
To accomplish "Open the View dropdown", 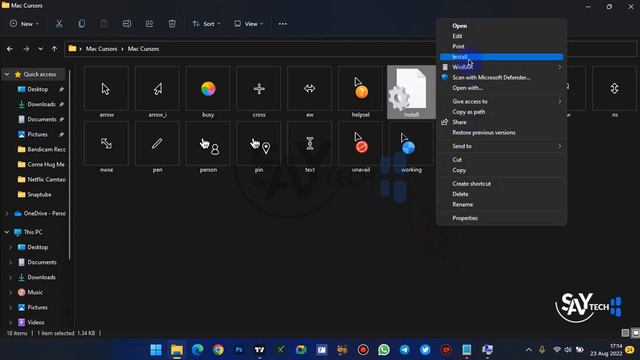I will (x=248, y=24).
